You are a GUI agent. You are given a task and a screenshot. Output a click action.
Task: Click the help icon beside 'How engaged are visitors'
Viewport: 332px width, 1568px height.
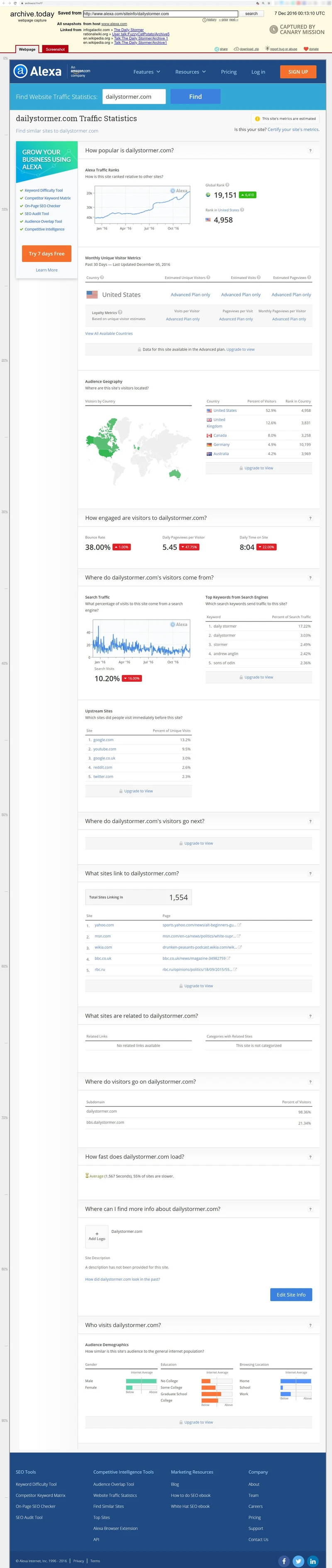[x=310, y=518]
